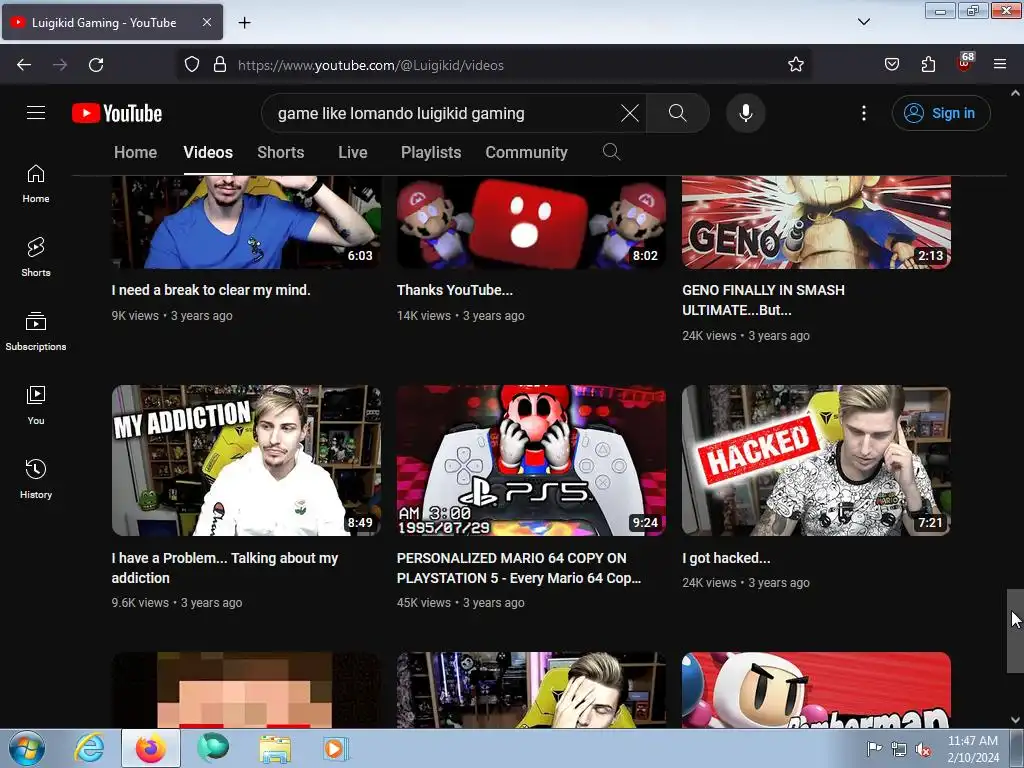Click the URL address bar
This screenshot has width=1024, height=768.
(494, 65)
